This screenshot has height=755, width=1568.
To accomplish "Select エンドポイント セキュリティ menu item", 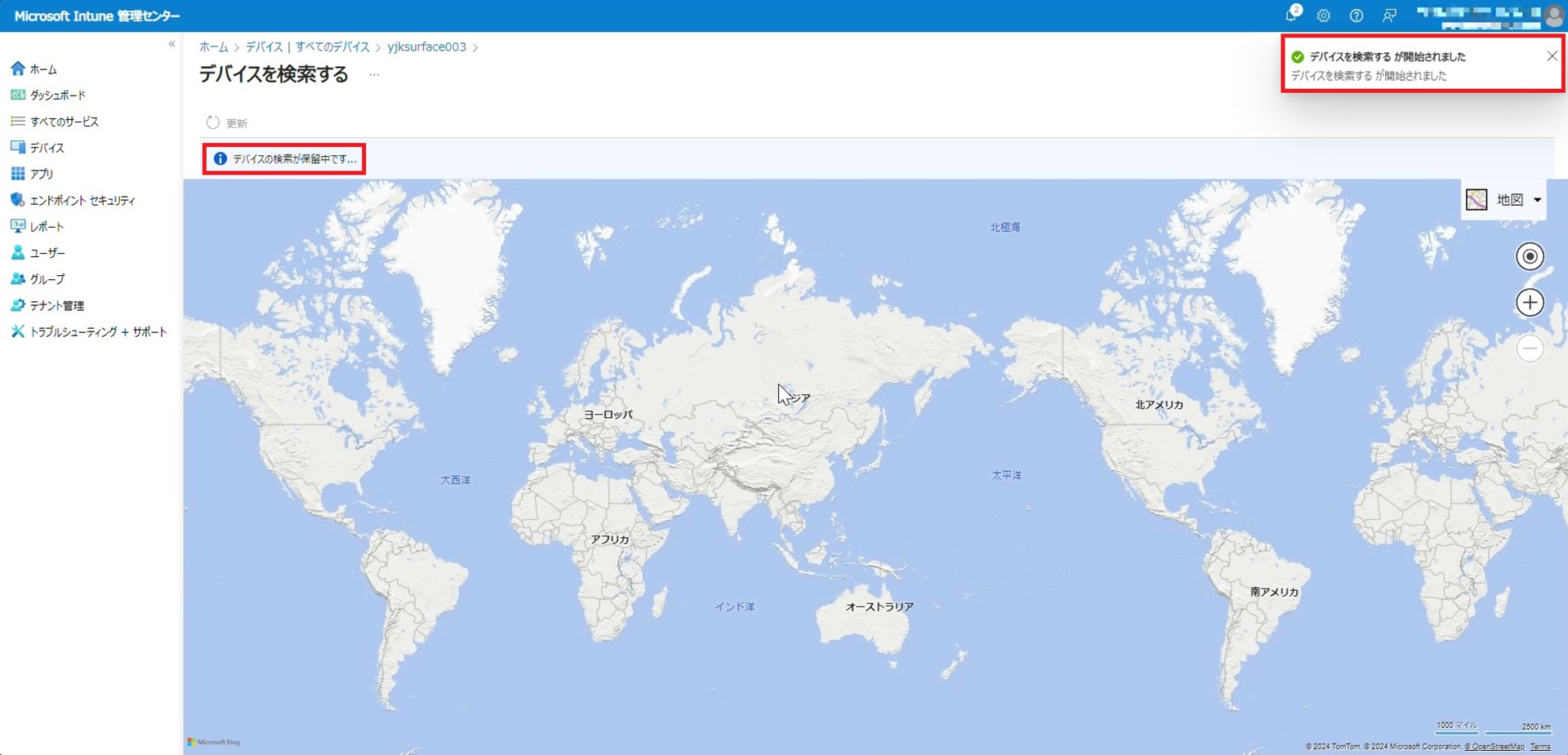I will 82,200.
